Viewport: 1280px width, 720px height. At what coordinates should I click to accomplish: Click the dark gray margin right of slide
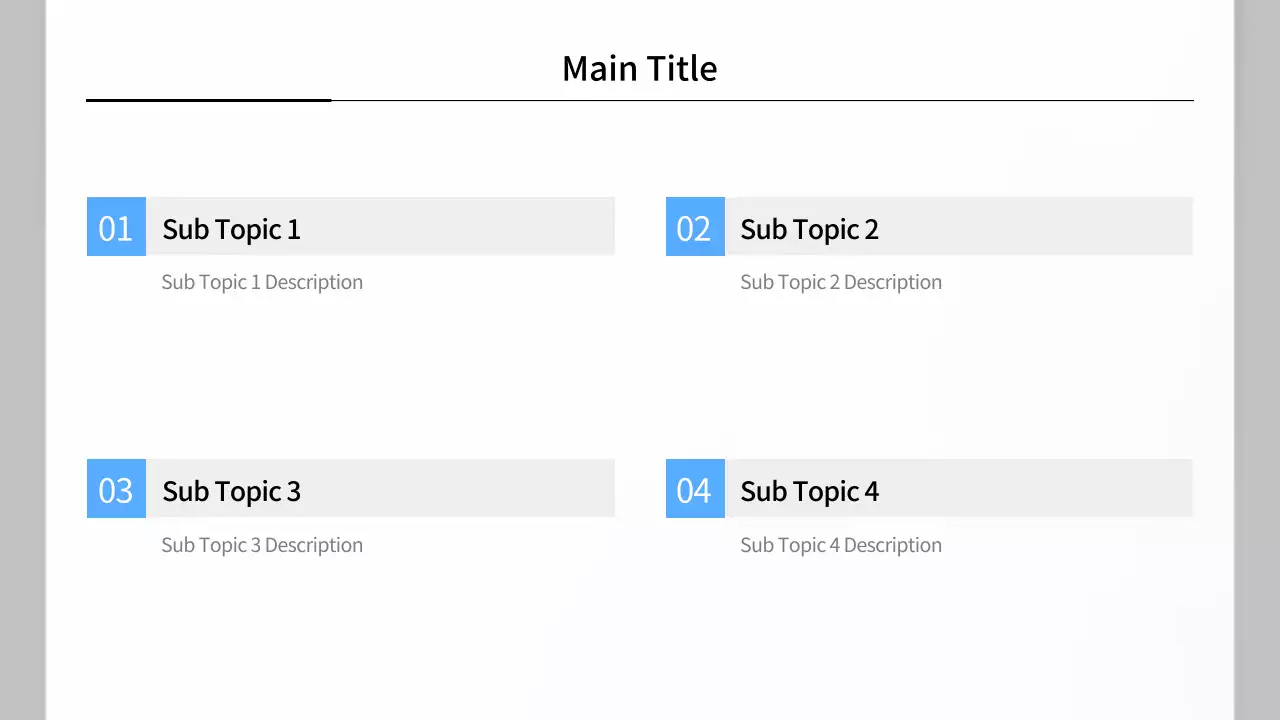[1258, 360]
